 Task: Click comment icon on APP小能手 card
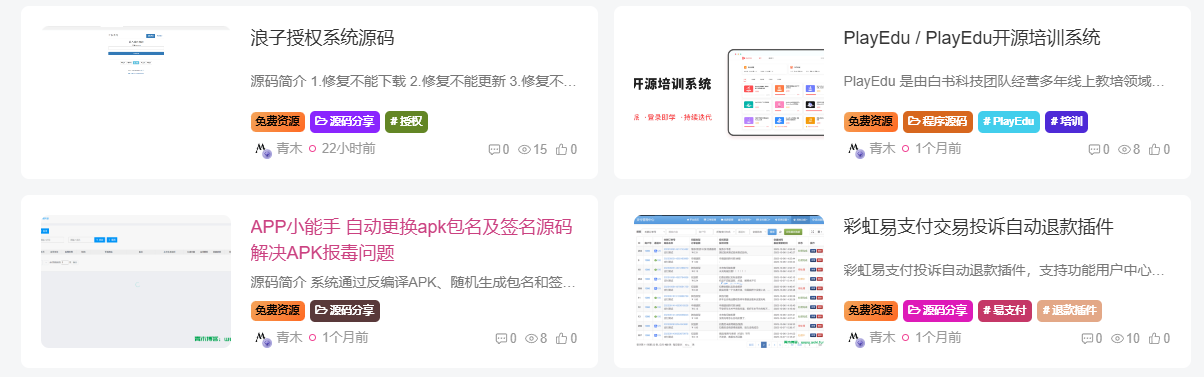(x=501, y=339)
